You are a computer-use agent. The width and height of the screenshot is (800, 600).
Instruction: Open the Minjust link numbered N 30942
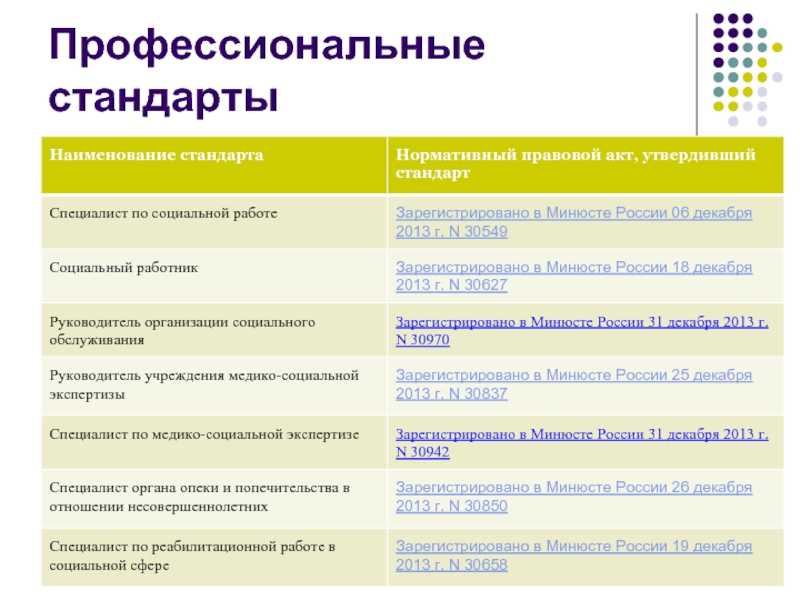click(582, 443)
